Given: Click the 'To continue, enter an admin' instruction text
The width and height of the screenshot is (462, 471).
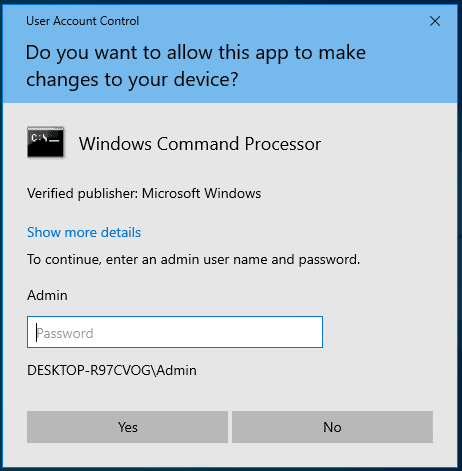Looking at the screenshot, I should click(x=193, y=259).
